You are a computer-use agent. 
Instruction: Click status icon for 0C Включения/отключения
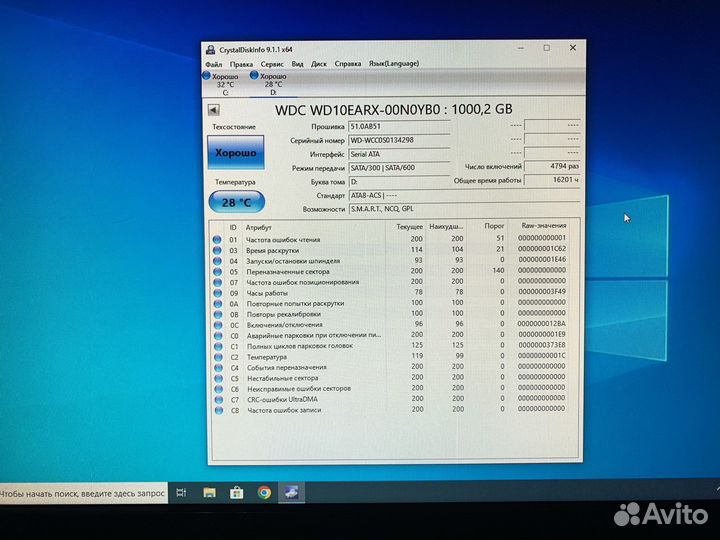pos(218,325)
